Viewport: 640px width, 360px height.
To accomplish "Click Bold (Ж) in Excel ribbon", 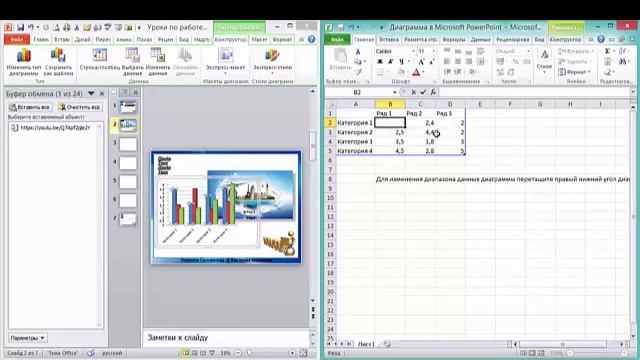I will [x=380, y=62].
